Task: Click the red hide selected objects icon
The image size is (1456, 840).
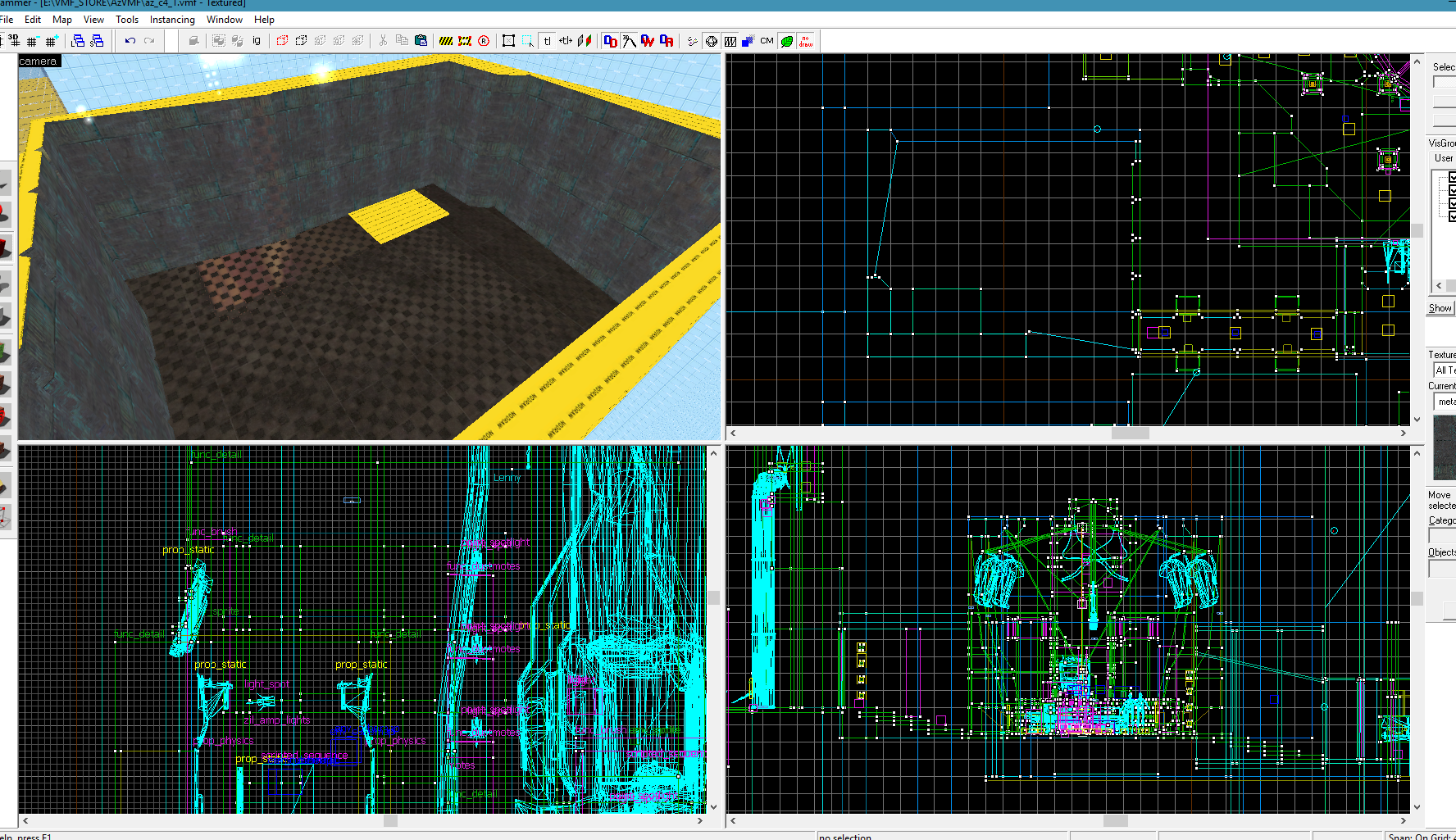Action: click(x=282, y=41)
